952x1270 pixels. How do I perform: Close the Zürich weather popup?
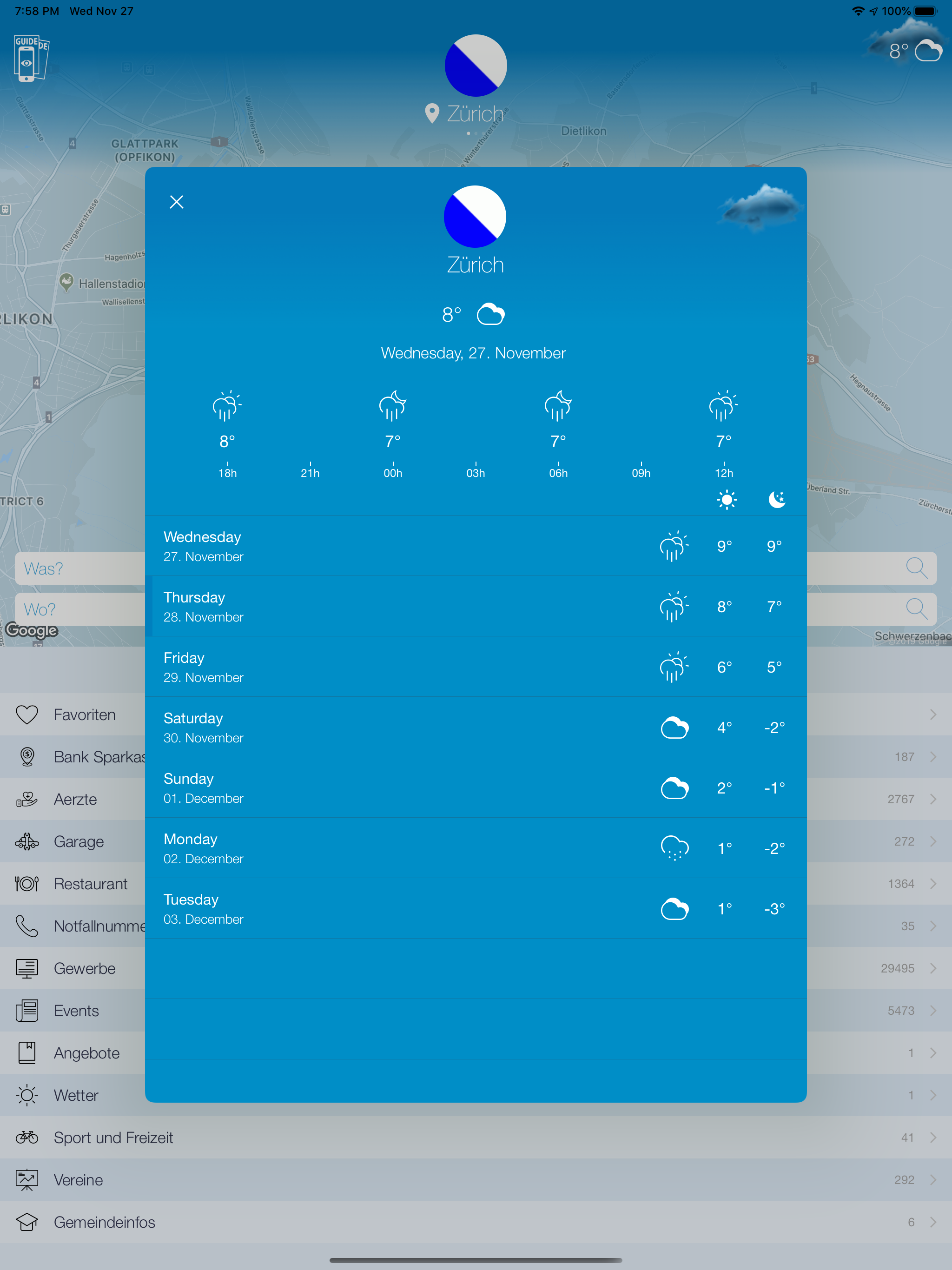click(x=176, y=202)
